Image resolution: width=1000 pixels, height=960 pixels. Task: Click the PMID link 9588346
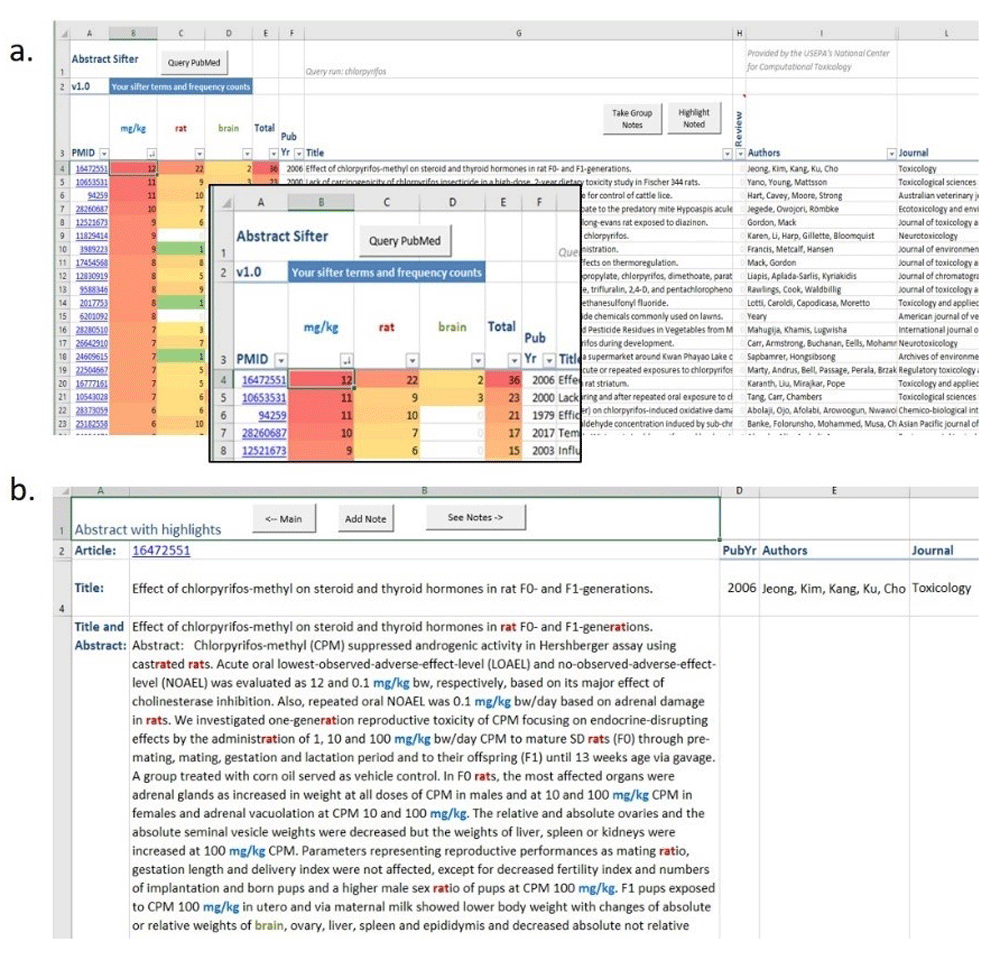click(94, 290)
